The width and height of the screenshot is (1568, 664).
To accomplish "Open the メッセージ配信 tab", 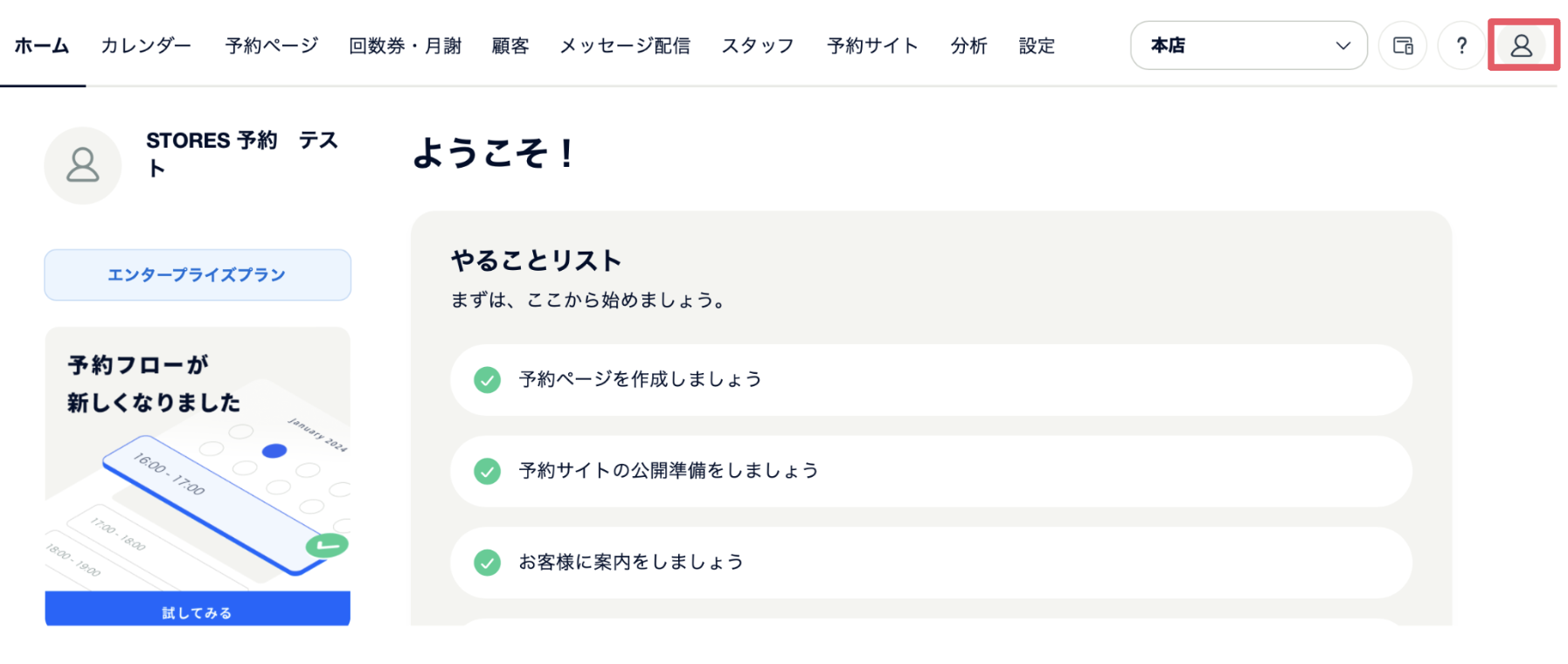I will (x=625, y=45).
